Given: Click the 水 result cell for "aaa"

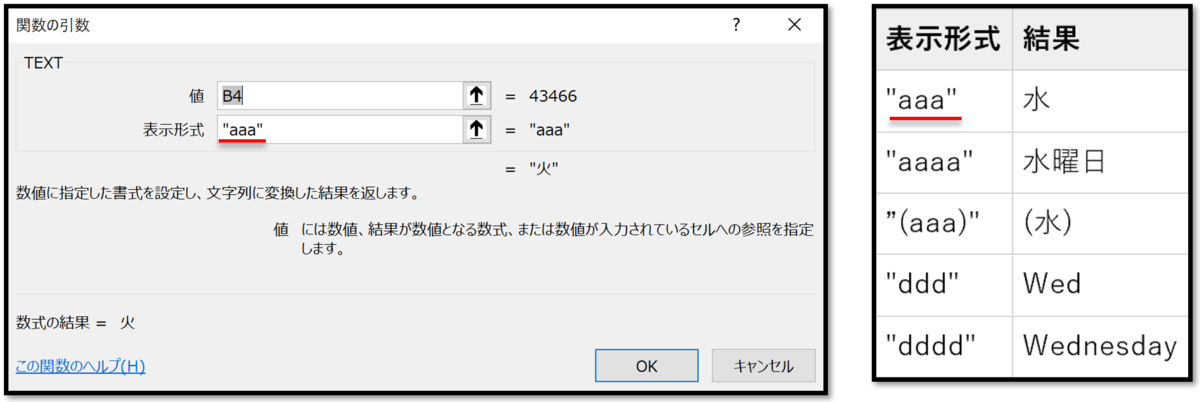Looking at the screenshot, I should (x=1098, y=101).
